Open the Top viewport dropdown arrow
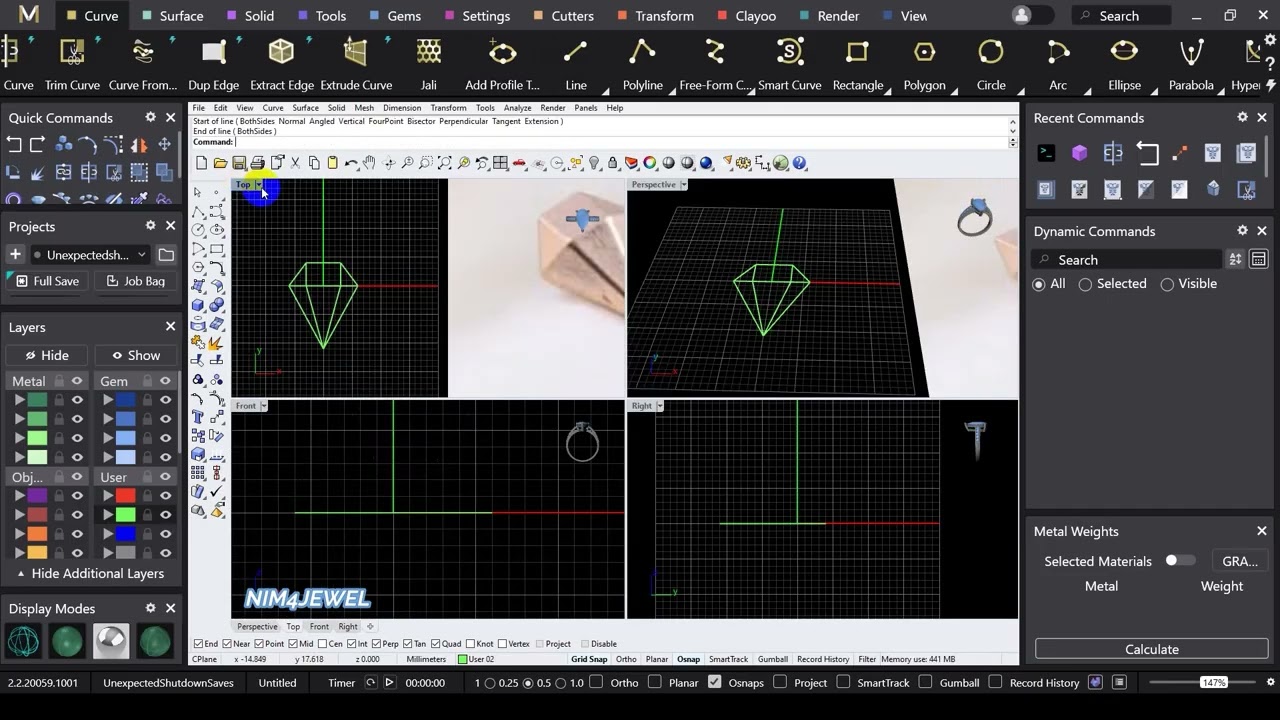 coord(259,185)
